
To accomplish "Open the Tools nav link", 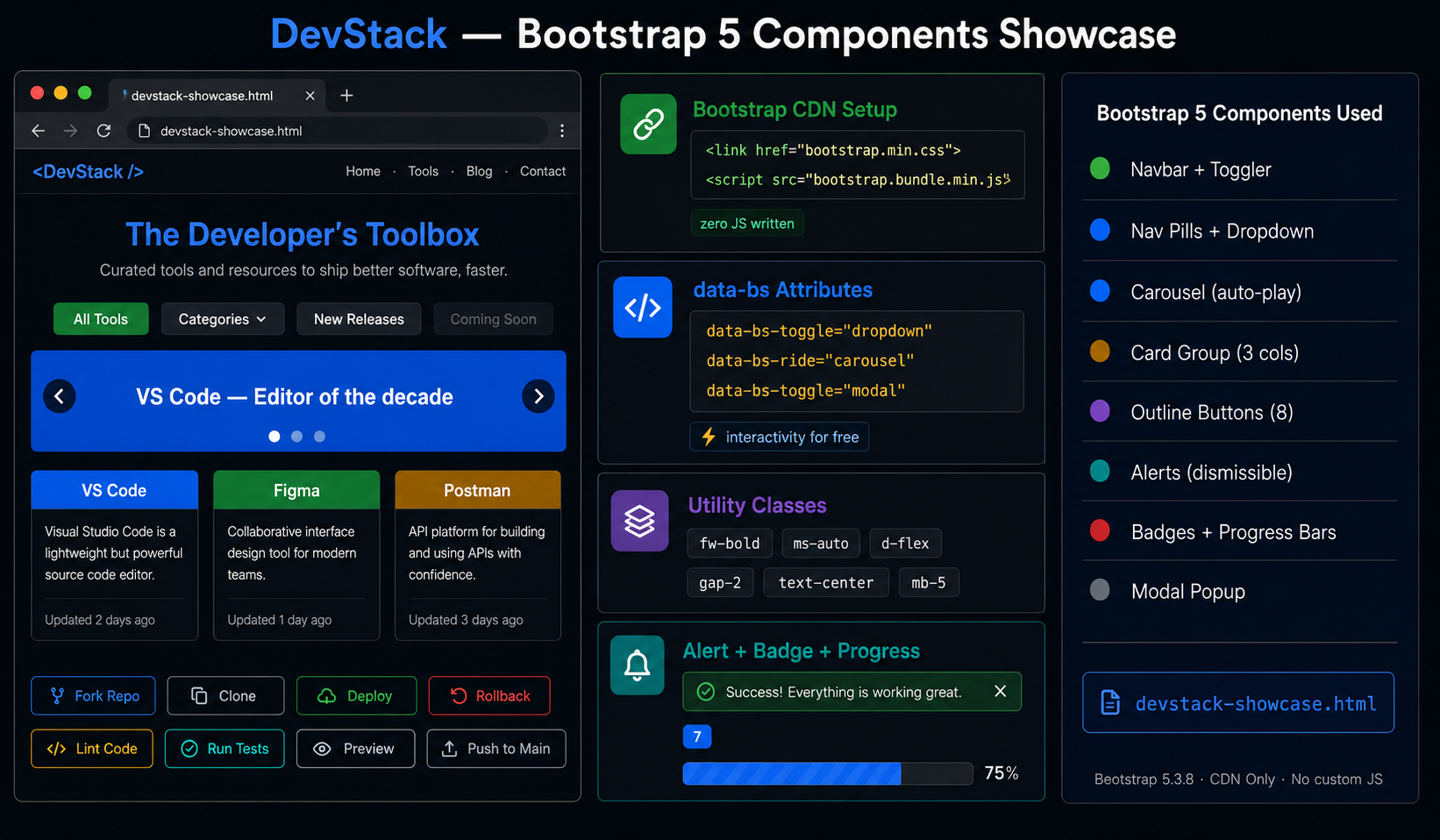I will coord(423,171).
